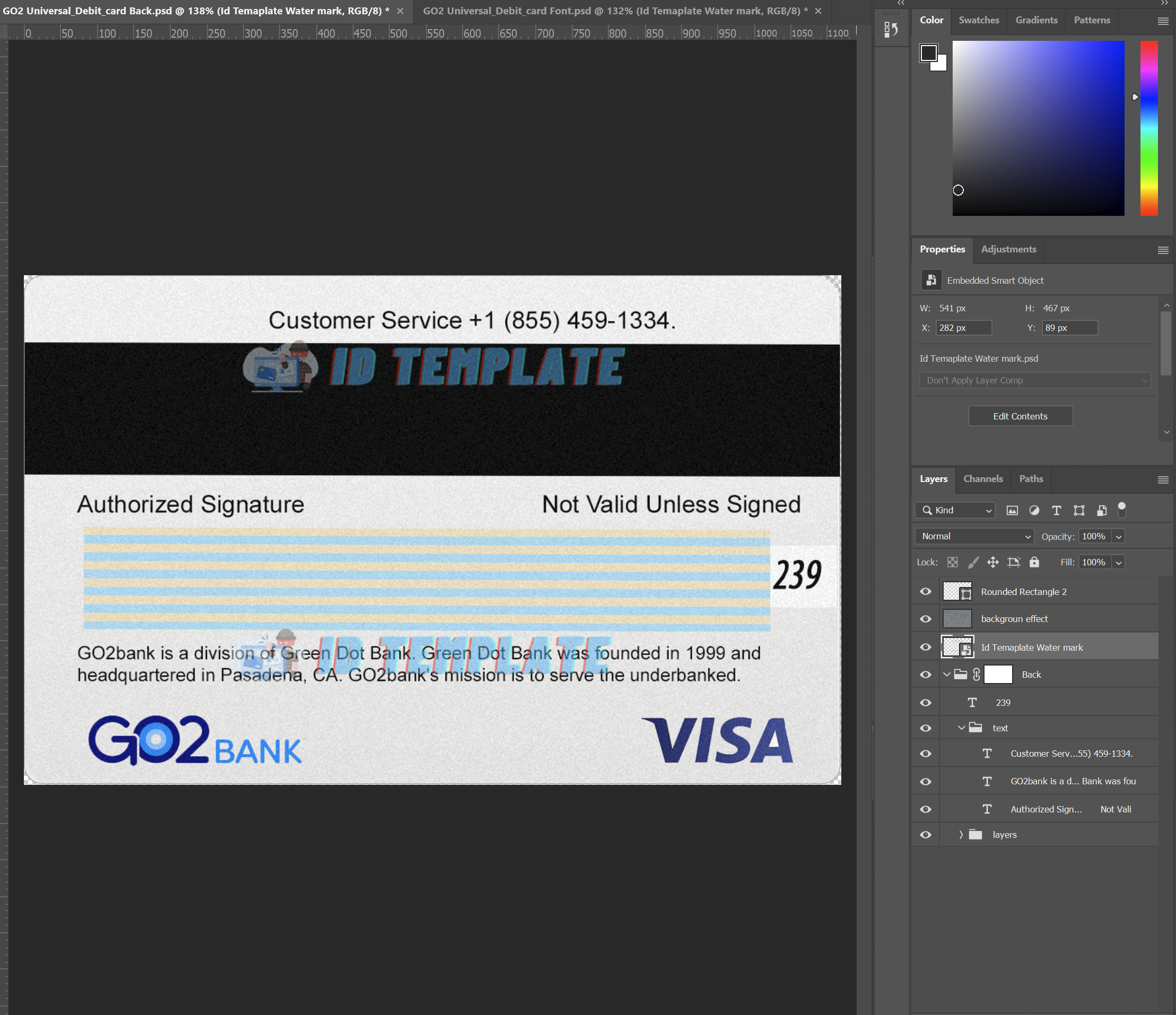1176x1015 pixels.
Task: Click the Y position input field
Action: [1069, 328]
